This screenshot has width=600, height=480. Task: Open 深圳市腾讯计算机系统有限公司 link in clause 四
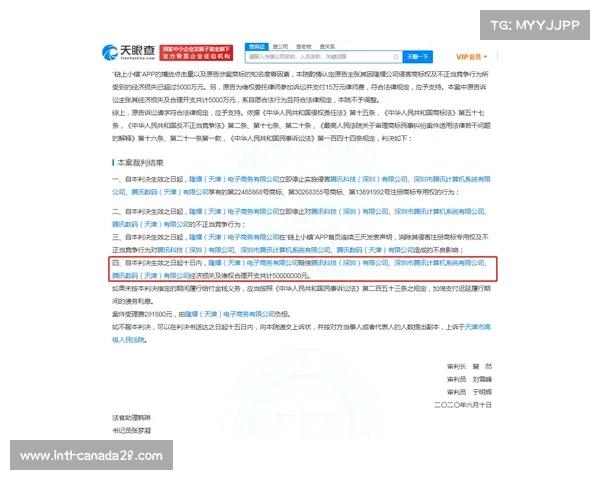439,263
